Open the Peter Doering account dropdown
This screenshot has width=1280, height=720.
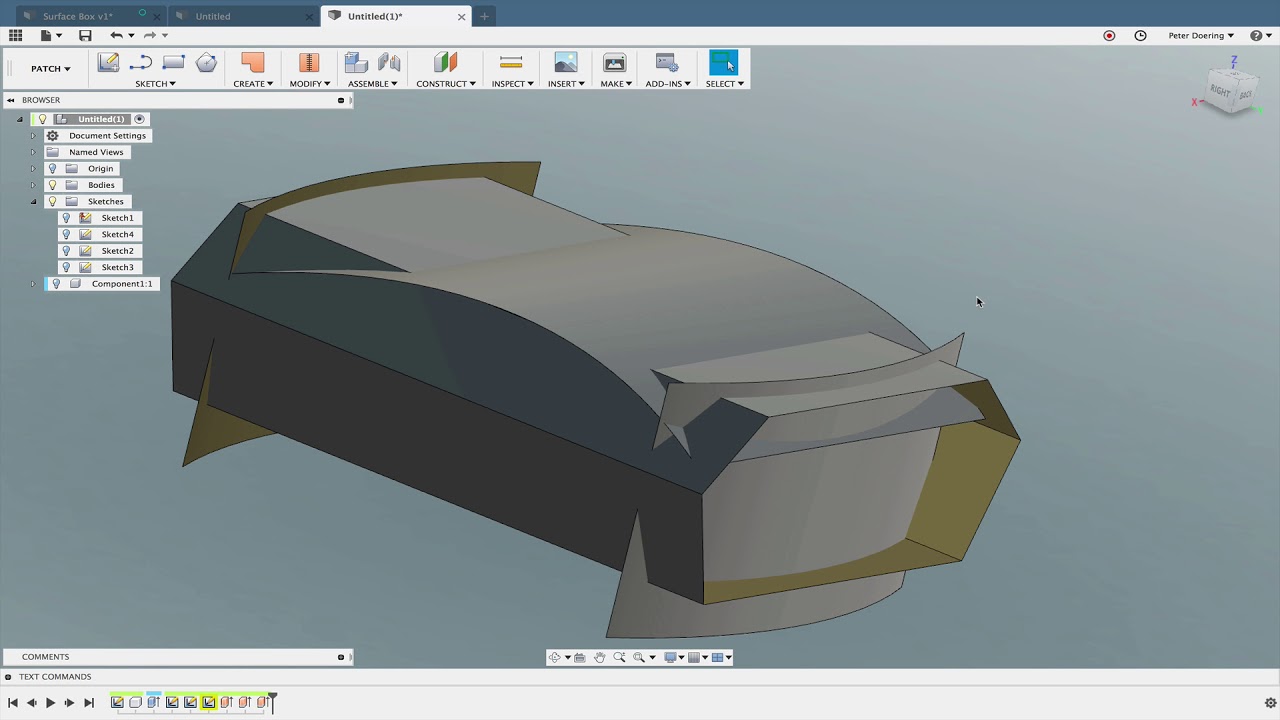tap(1201, 35)
